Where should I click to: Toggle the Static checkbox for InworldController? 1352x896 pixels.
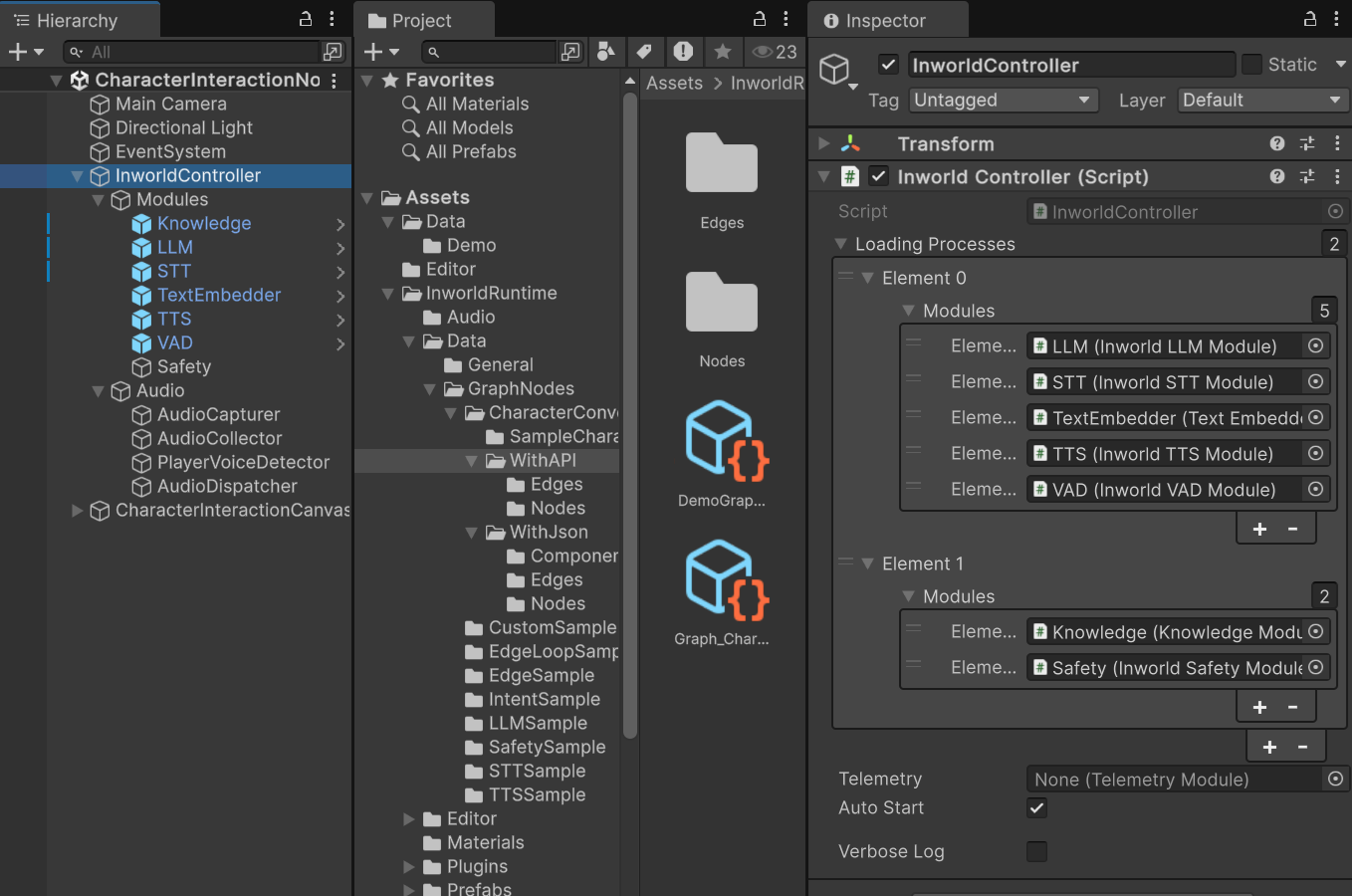(x=1251, y=65)
